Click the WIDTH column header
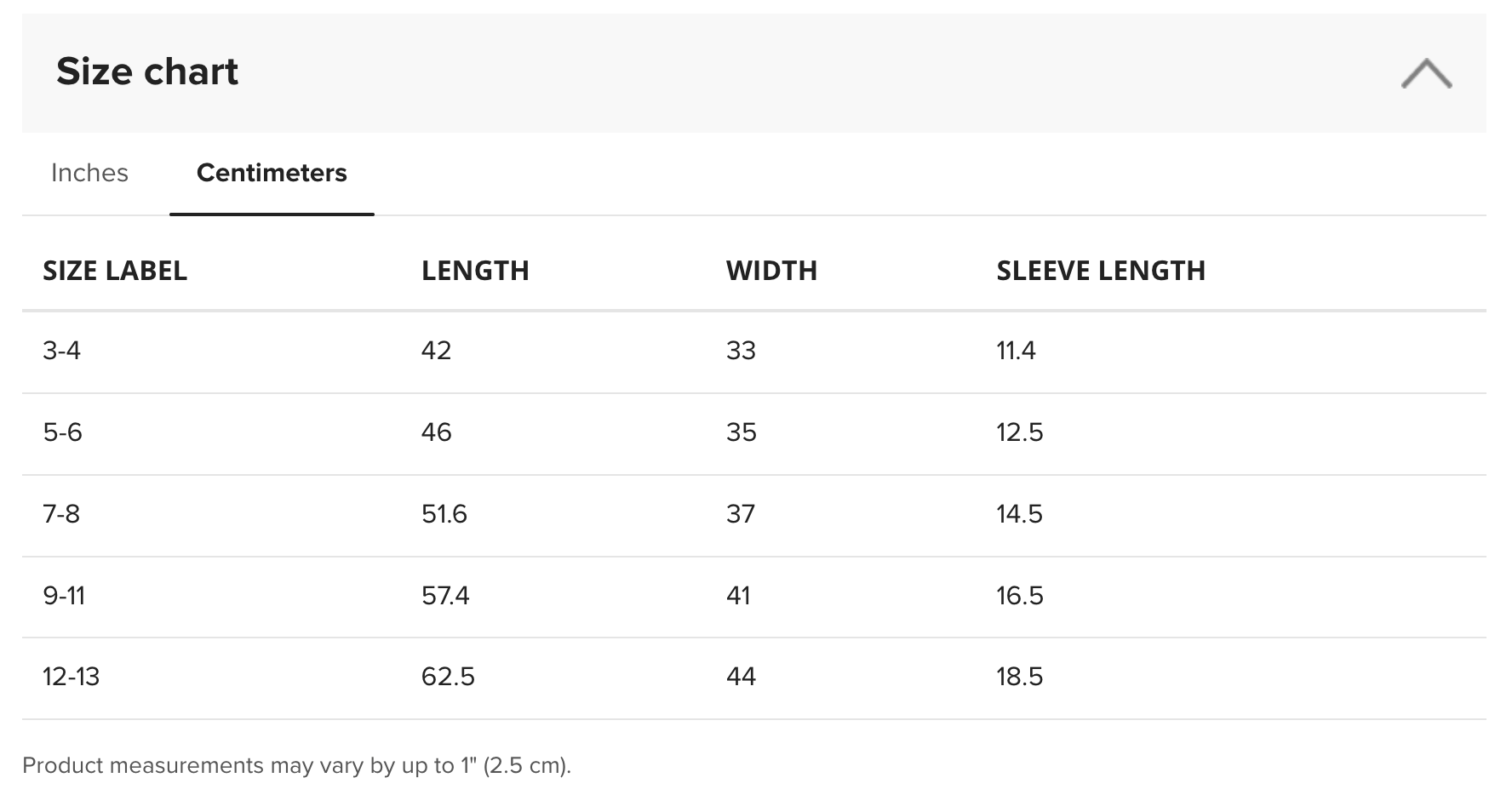 [771, 271]
